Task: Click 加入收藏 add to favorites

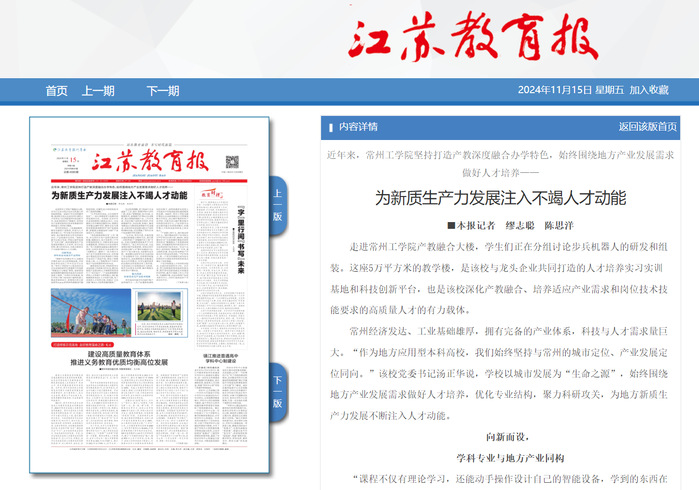Action: pyautogui.click(x=649, y=90)
